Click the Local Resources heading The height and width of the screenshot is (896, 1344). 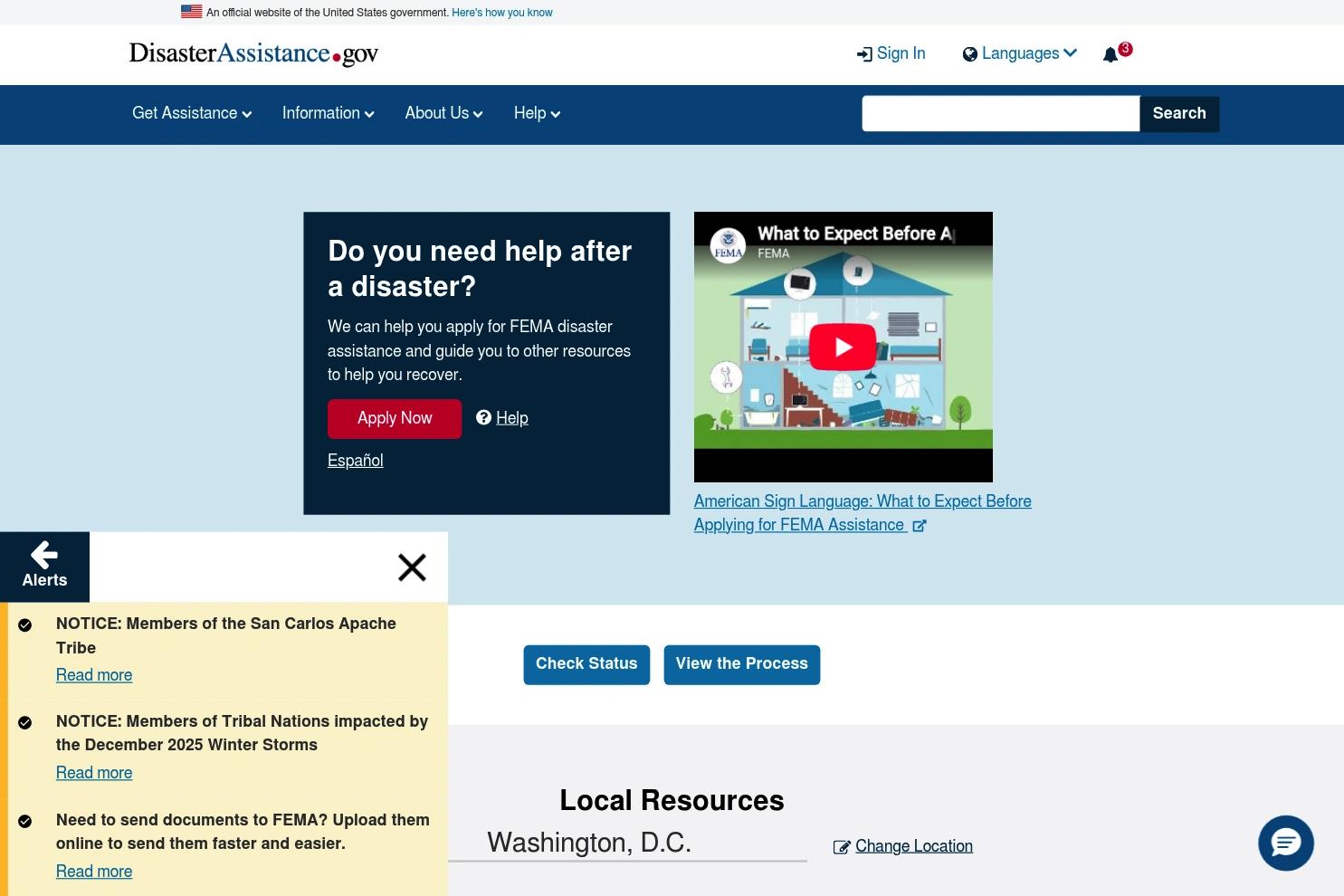point(672,800)
